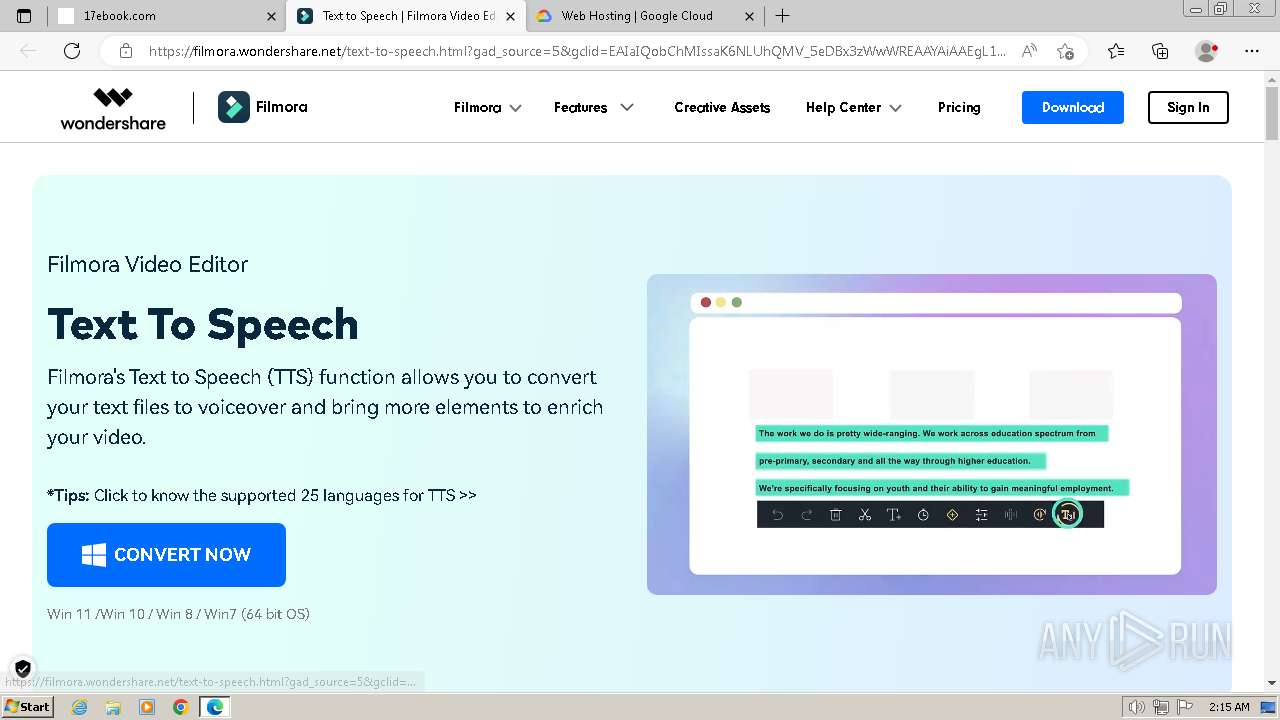Open Read aloud icon in address bar

pyautogui.click(x=1029, y=51)
